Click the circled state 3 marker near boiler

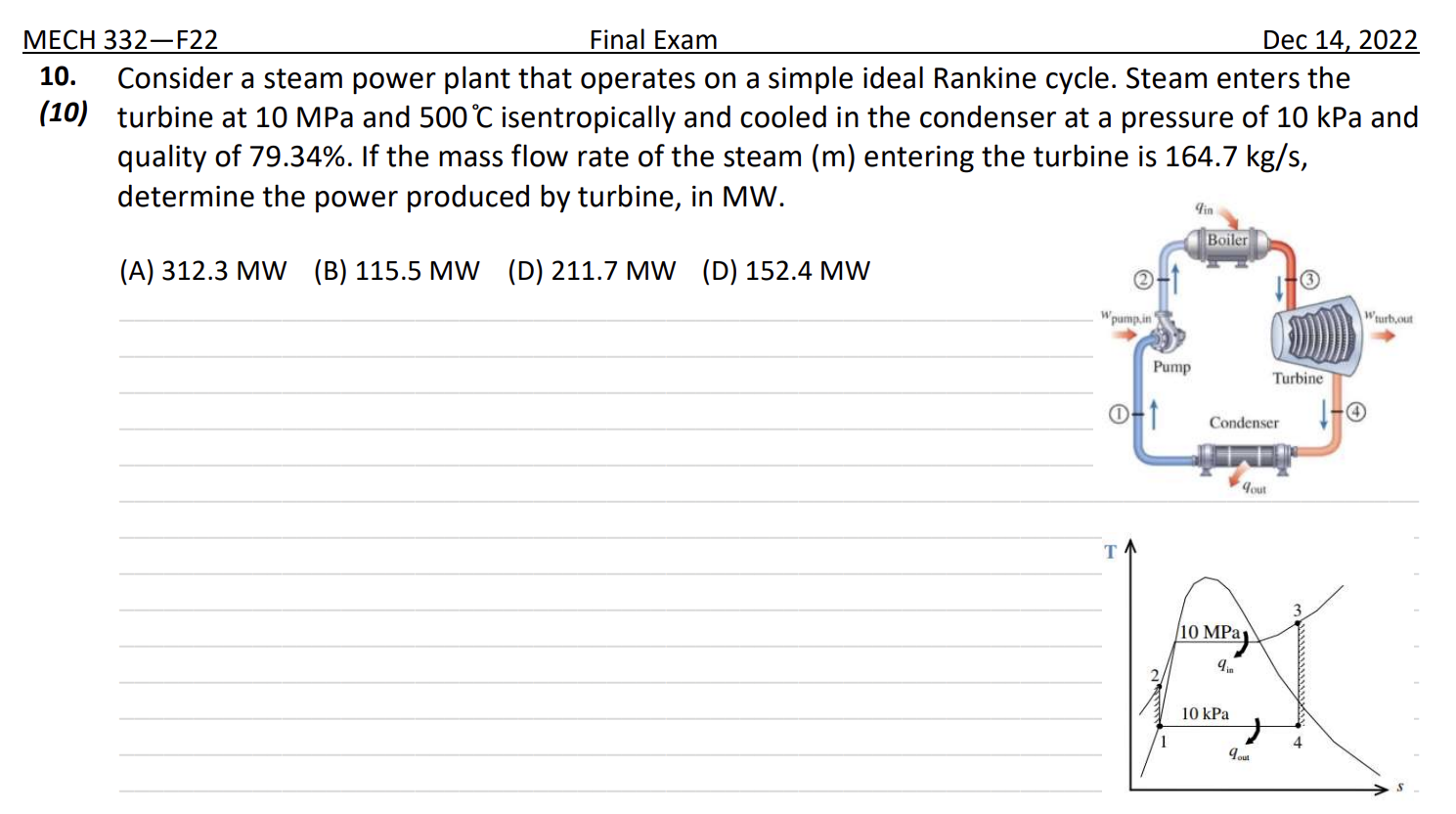coord(1309,280)
